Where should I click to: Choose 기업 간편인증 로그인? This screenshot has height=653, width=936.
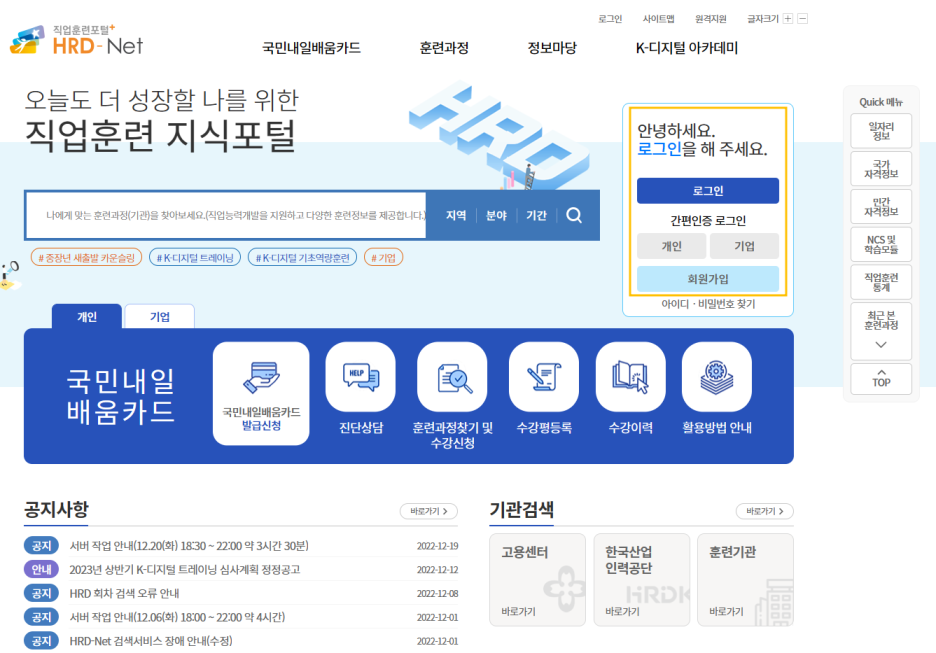point(744,246)
